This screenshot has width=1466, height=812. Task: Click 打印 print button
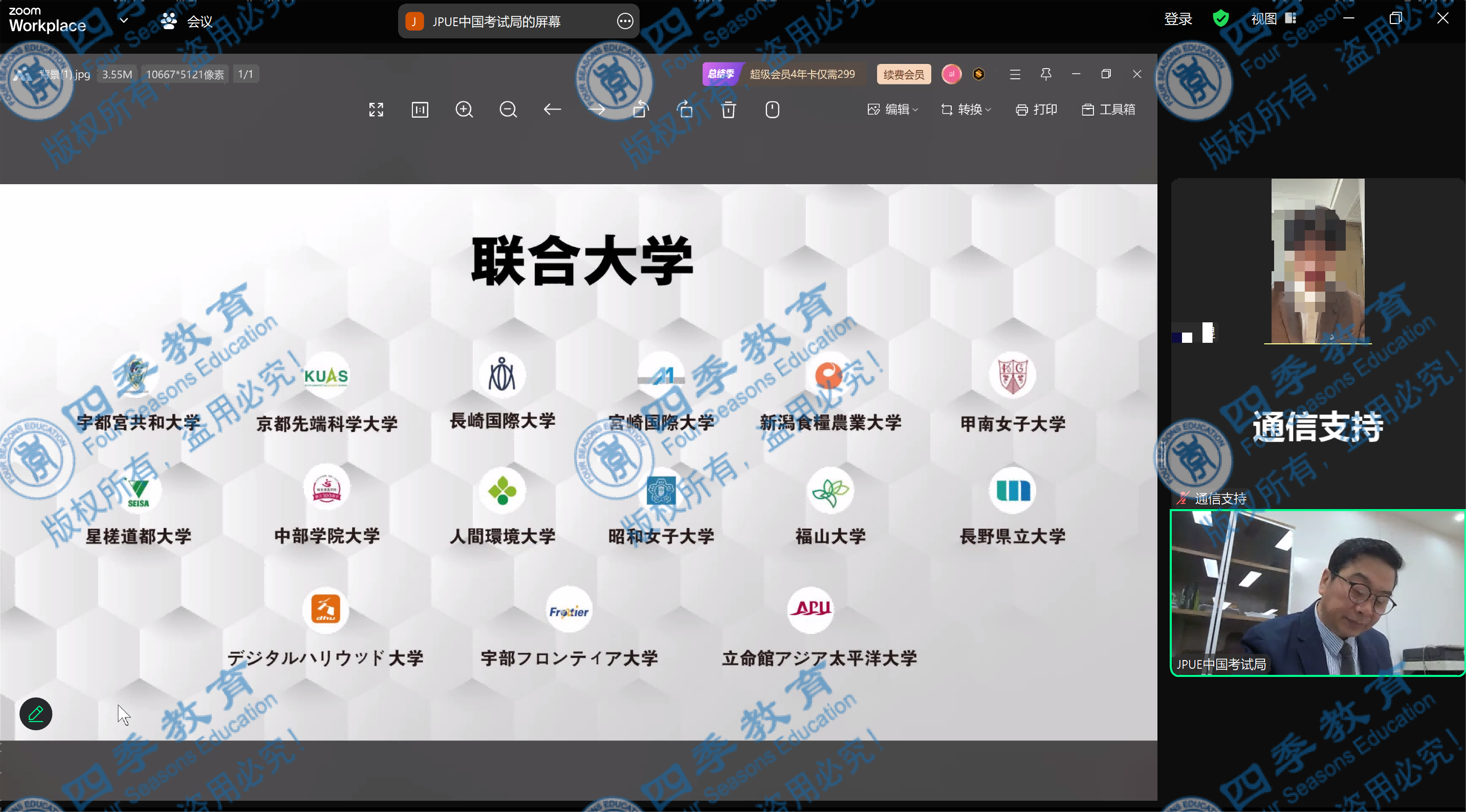click(1036, 109)
